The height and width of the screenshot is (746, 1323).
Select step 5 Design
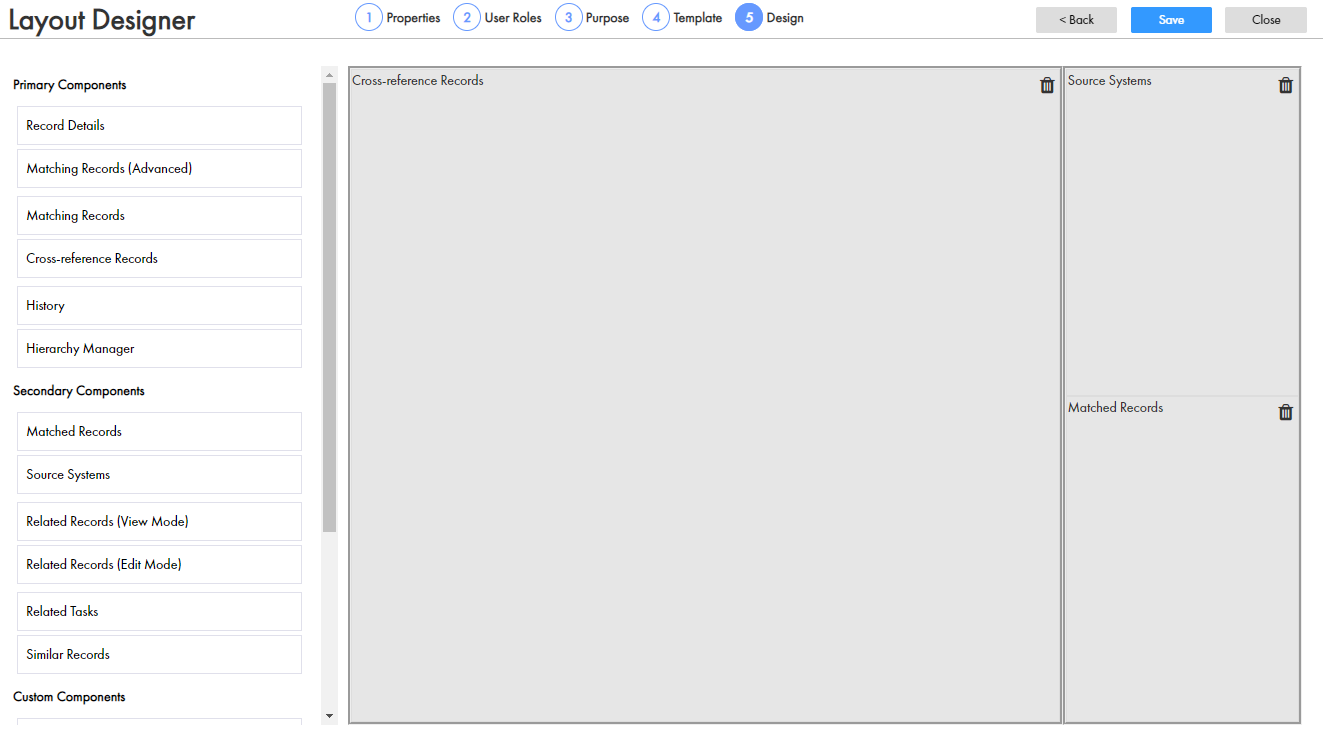click(x=769, y=18)
